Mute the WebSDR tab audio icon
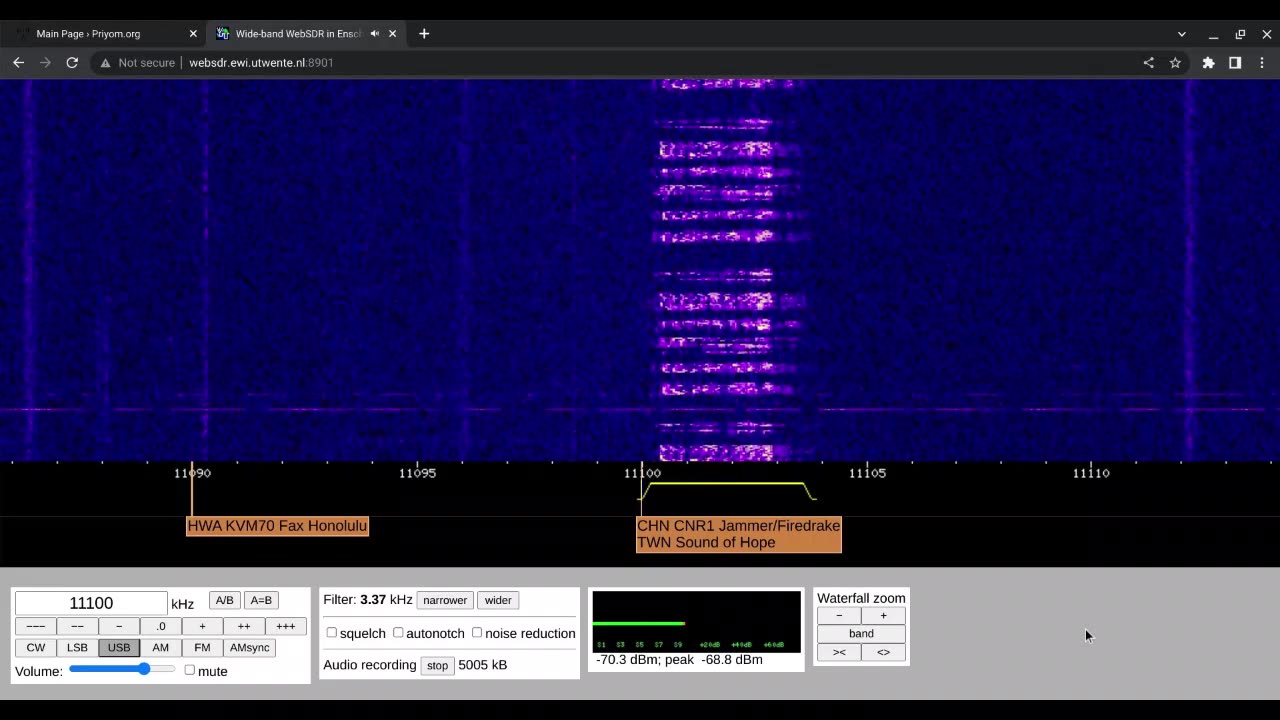 click(x=375, y=33)
